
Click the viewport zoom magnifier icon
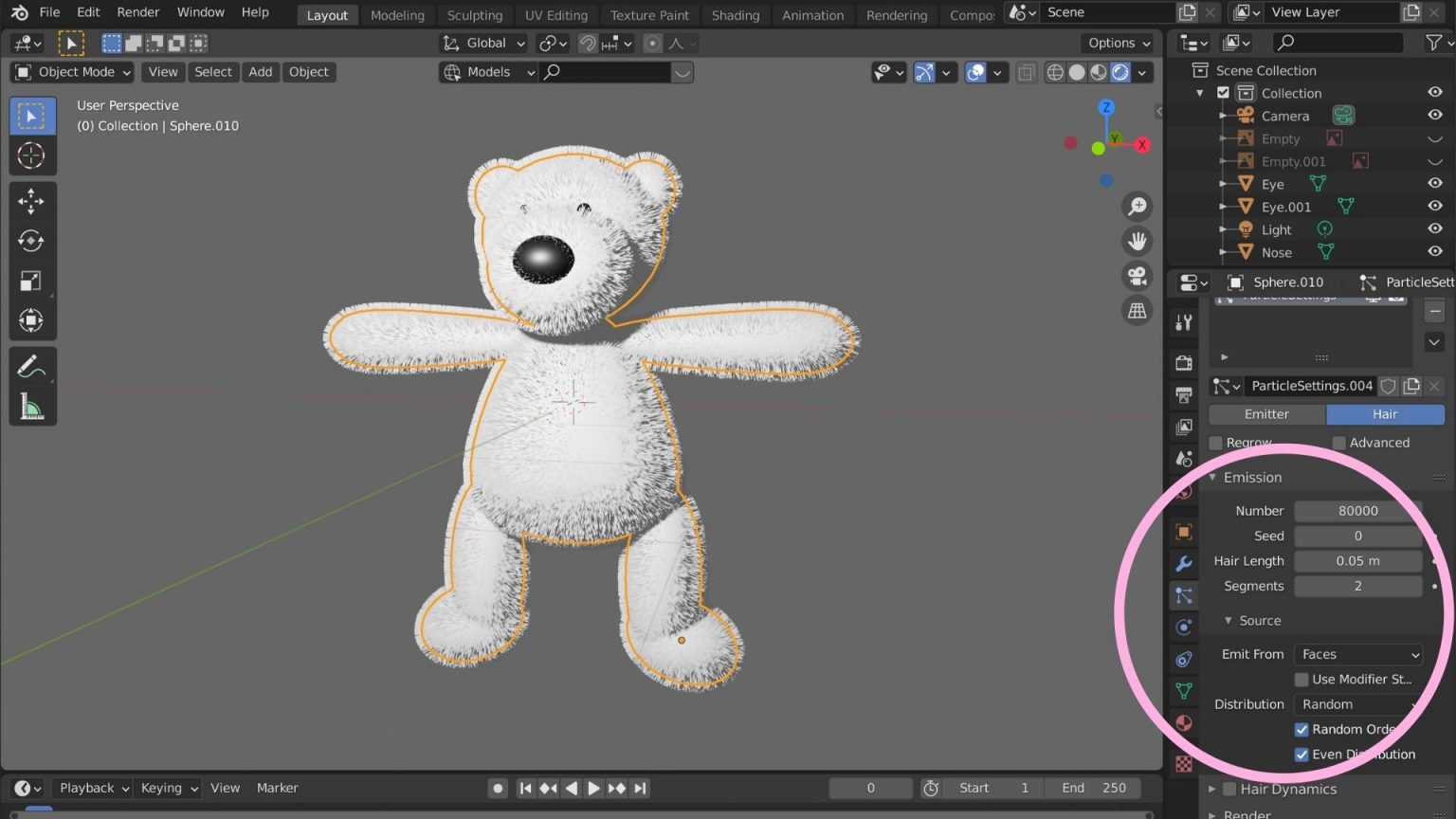coord(1137,206)
